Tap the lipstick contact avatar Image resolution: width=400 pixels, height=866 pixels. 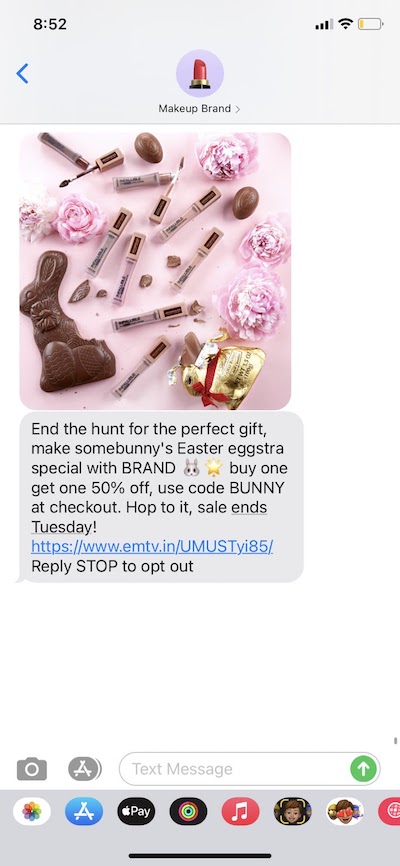199,73
